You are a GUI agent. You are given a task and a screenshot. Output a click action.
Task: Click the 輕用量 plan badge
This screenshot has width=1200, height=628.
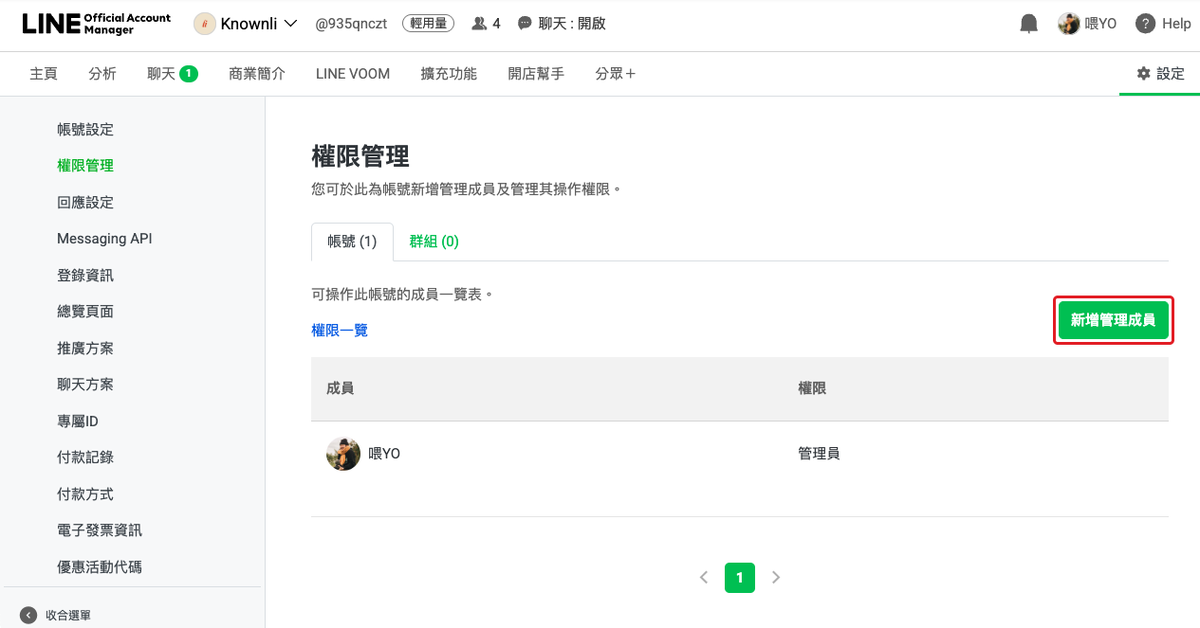pyautogui.click(x=429, y=24)
